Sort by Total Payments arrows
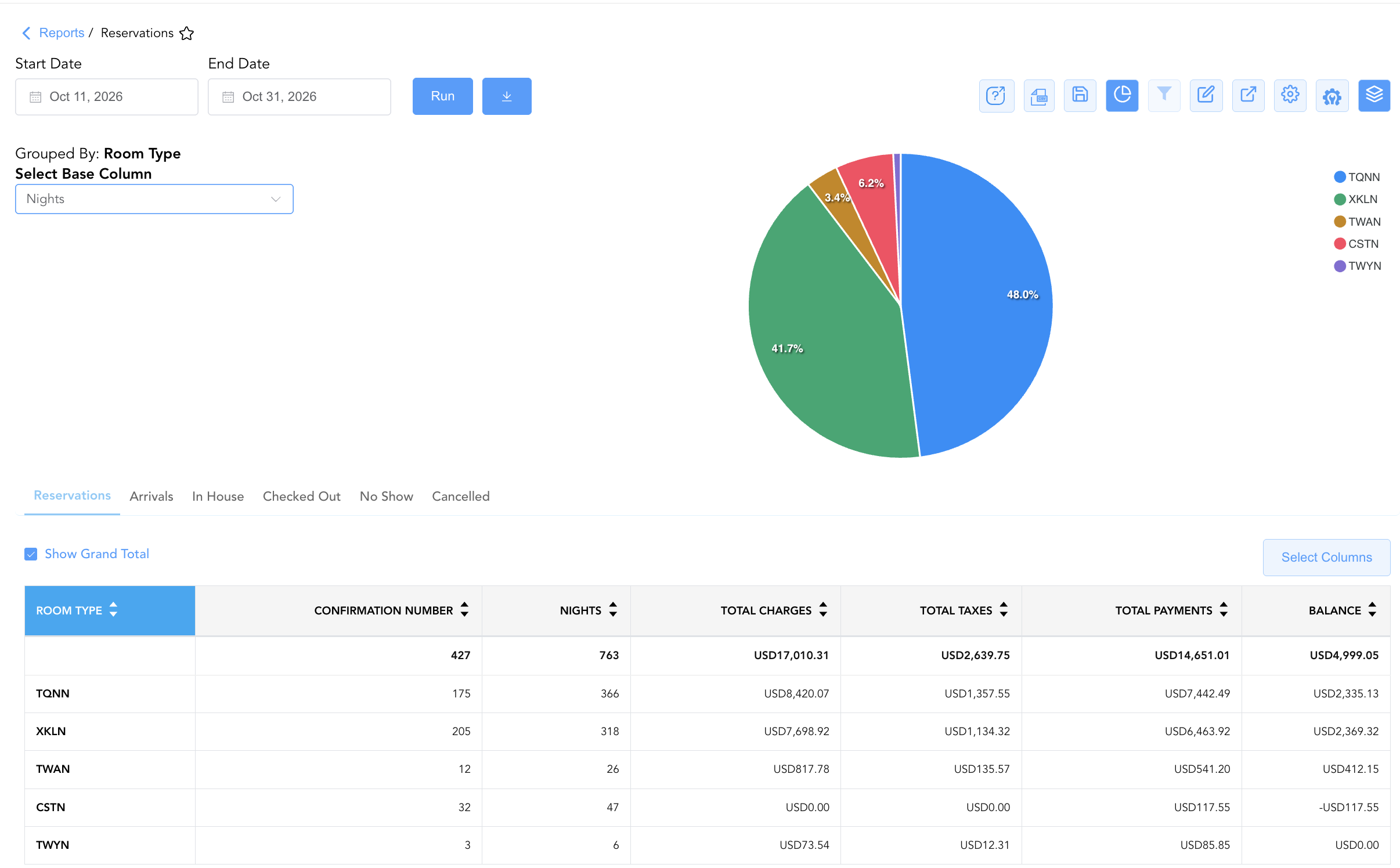The height and width of the screenshot is (868, 1400). point(1224,610)
